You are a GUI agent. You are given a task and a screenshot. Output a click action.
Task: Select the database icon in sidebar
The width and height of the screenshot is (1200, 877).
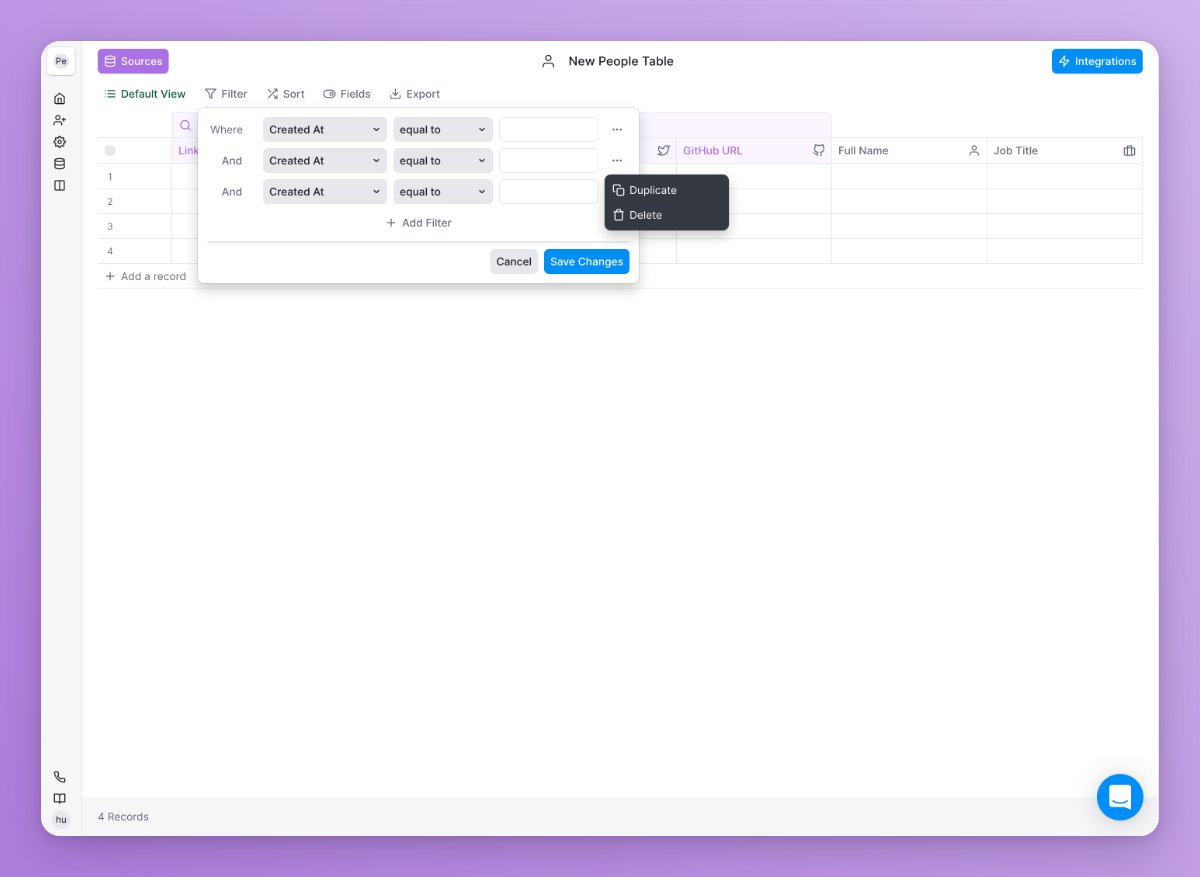[60, 164]
